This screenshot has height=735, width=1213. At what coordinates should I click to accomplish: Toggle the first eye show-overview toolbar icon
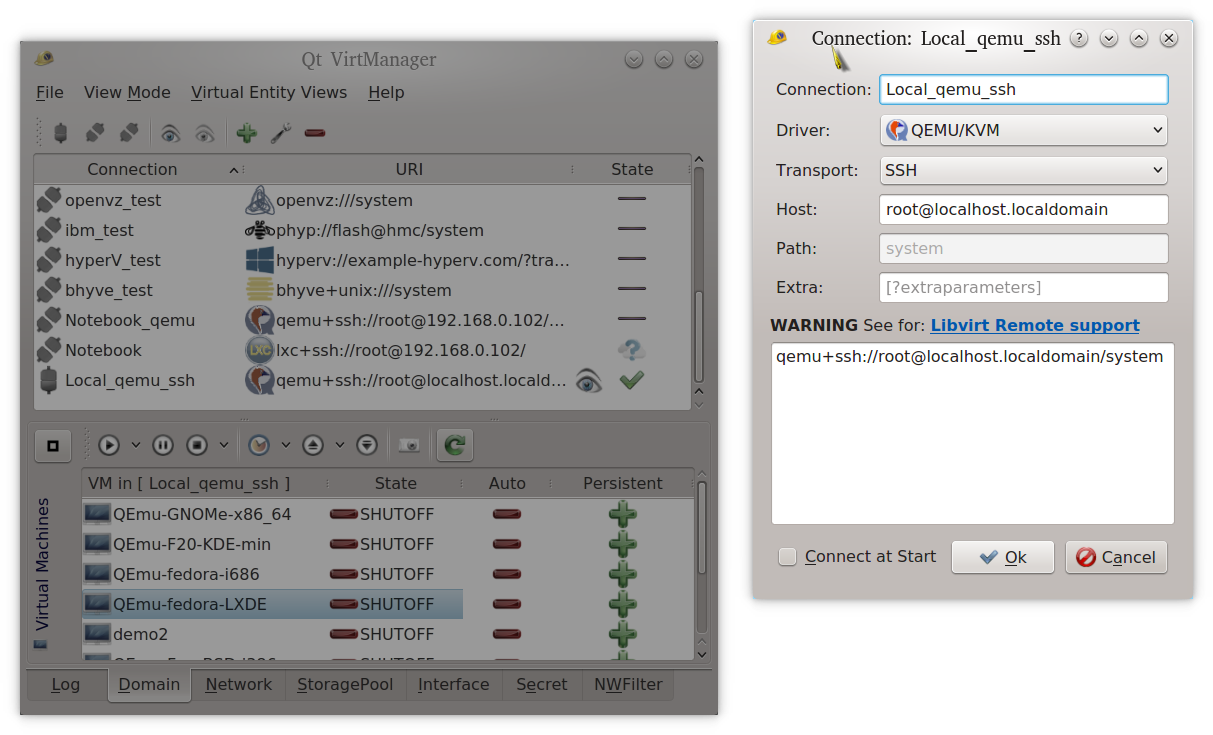click(x=171, y=132)
